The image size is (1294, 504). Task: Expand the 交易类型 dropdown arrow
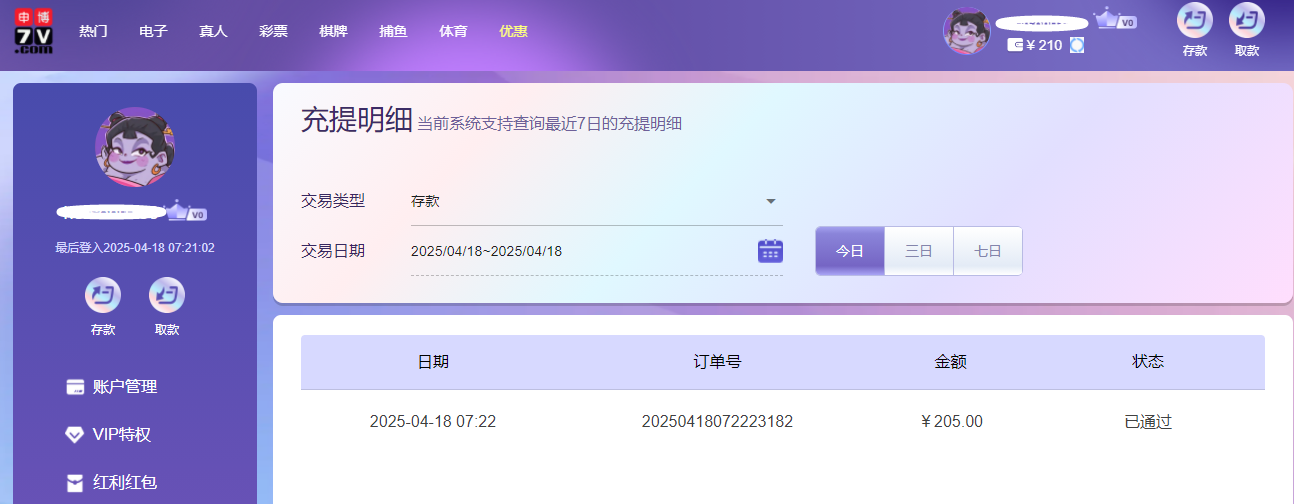click(x=770, y=201)
